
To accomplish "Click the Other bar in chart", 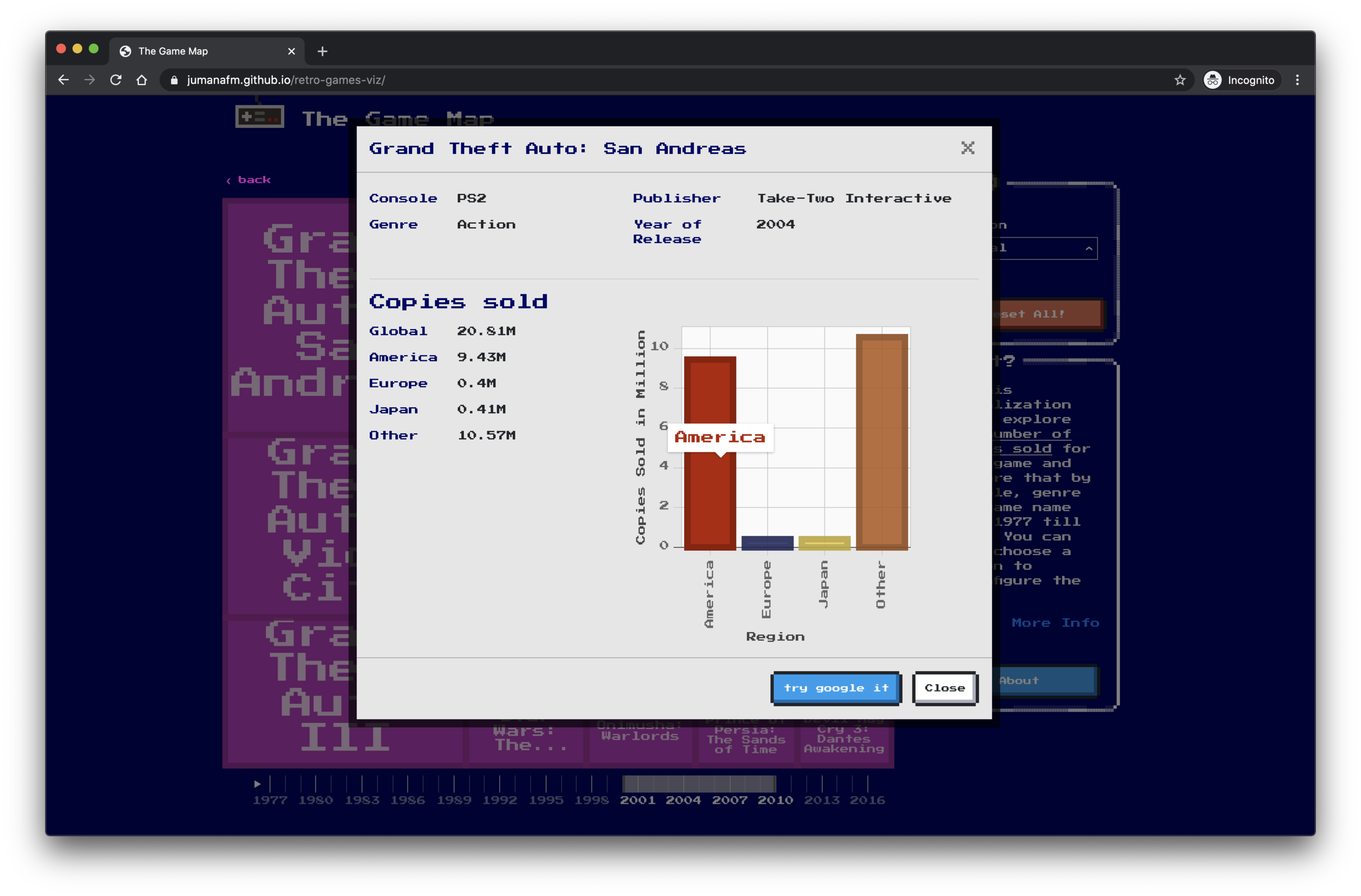I will (881, 441).
